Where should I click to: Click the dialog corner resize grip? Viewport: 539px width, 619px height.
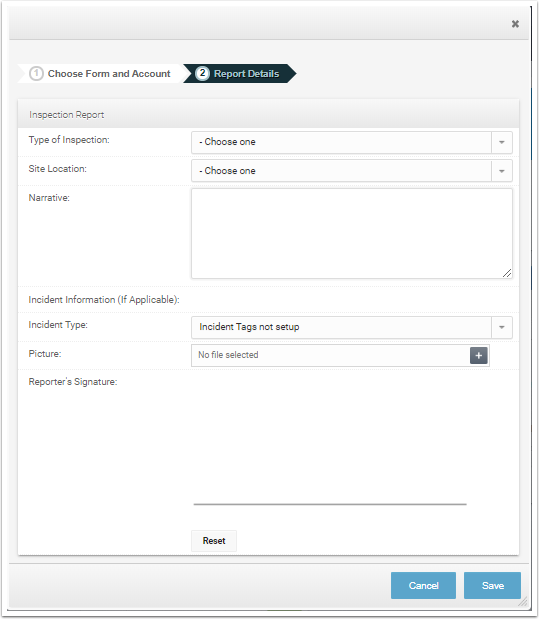coord(523,602)
